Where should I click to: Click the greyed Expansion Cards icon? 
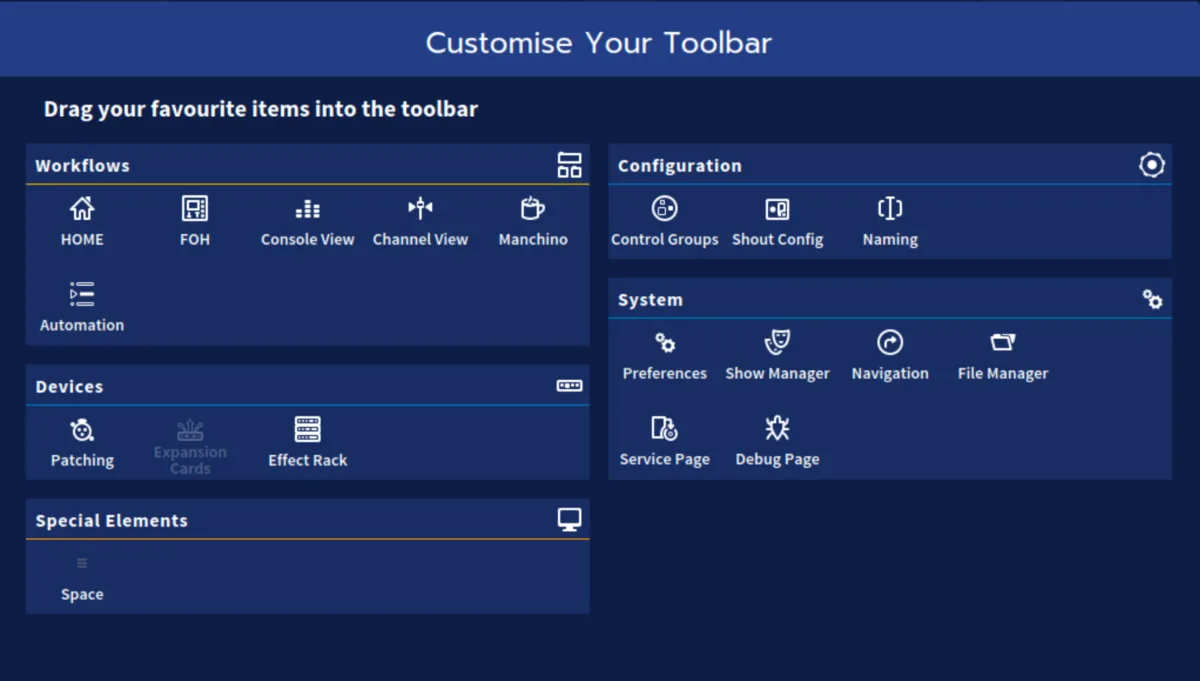coord(190,430)
